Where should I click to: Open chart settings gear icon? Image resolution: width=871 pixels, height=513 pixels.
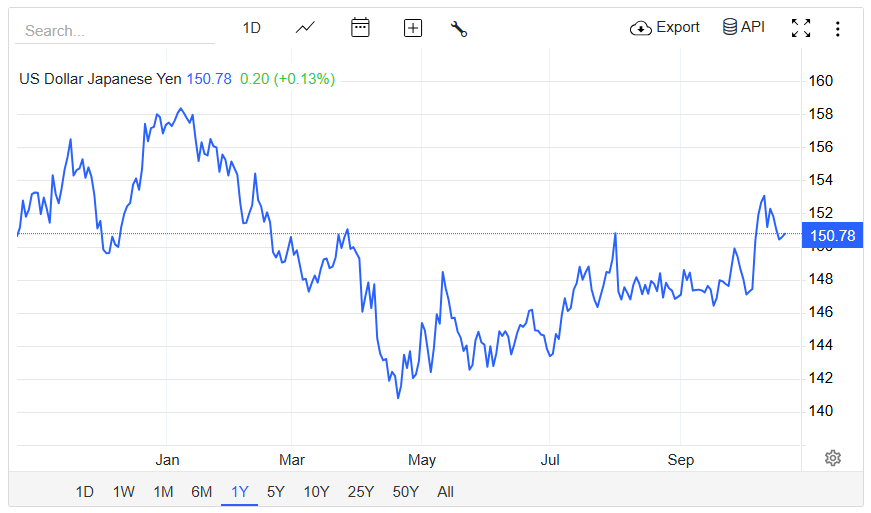pos(832,458)
